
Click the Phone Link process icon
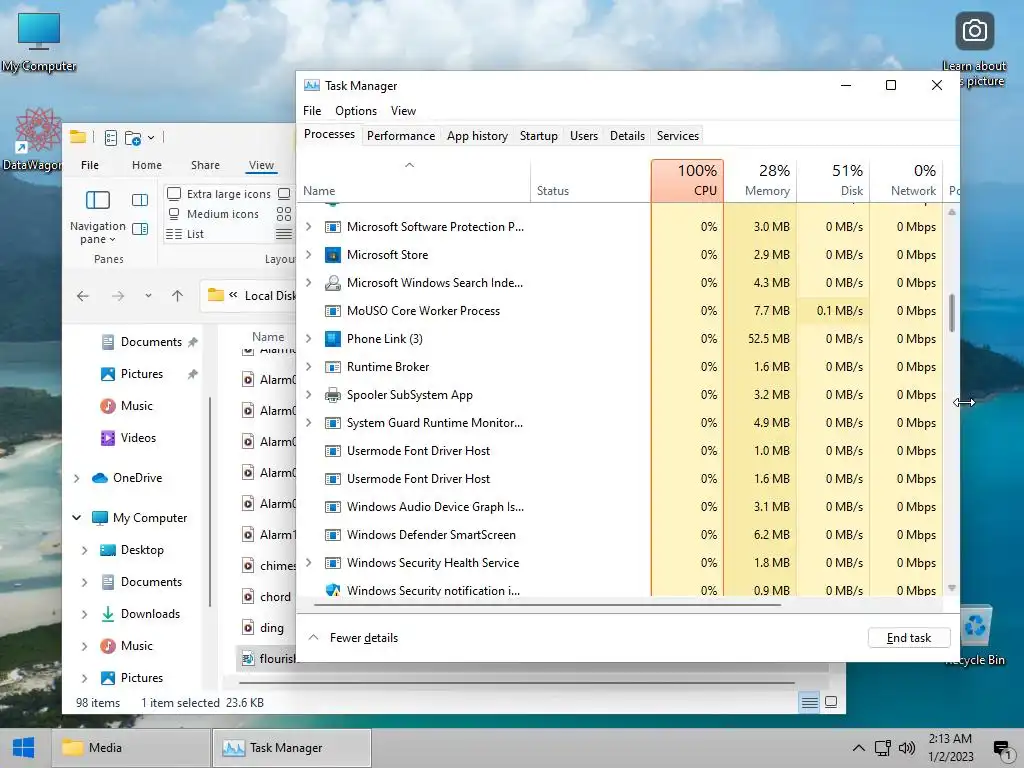coord(332,339)
